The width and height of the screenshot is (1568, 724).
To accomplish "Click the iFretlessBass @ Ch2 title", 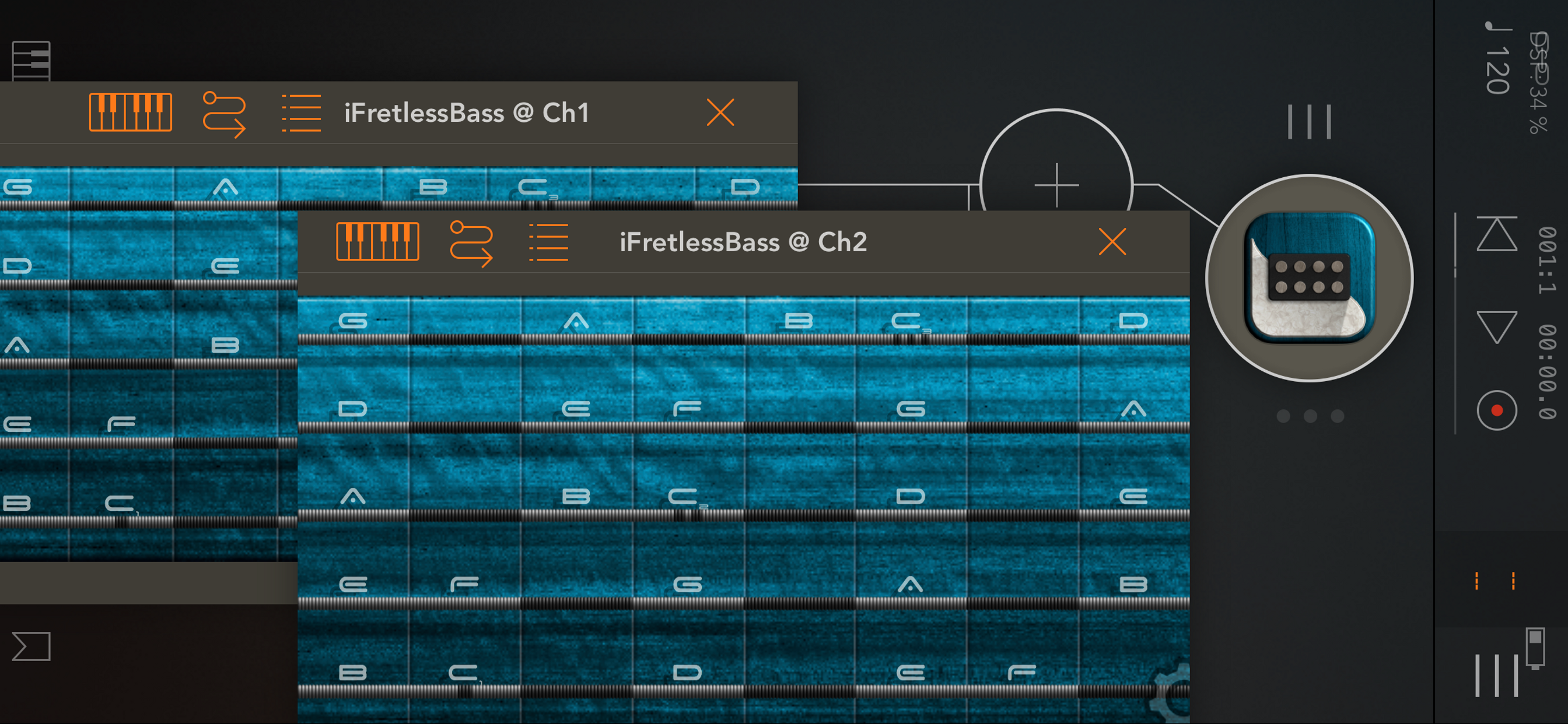I will point(743,242).
